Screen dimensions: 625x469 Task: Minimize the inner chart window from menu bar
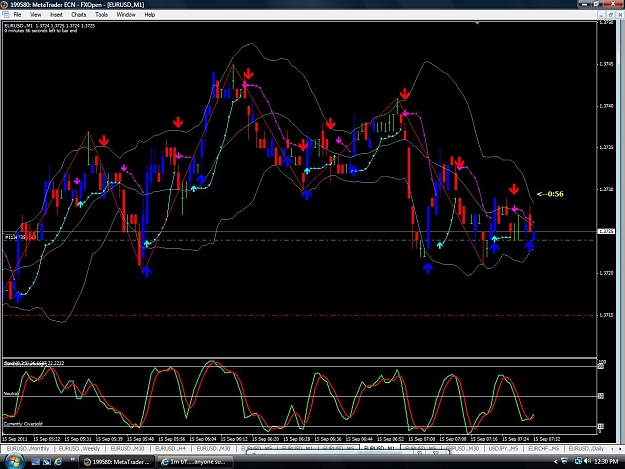[601, 15]
